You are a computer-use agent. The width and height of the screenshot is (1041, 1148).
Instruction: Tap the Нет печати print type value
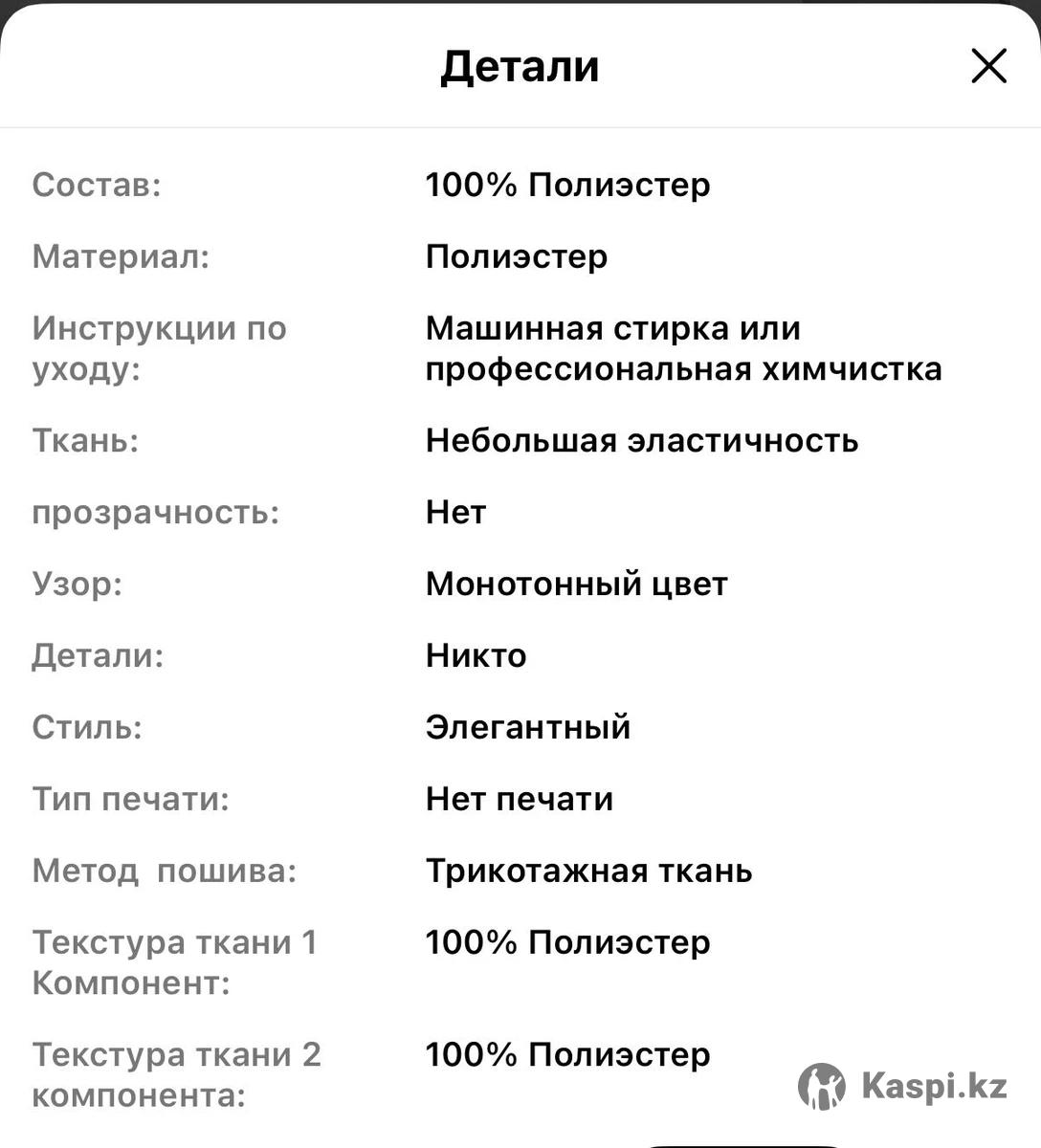pyautogui.click(x=519, y=799)
